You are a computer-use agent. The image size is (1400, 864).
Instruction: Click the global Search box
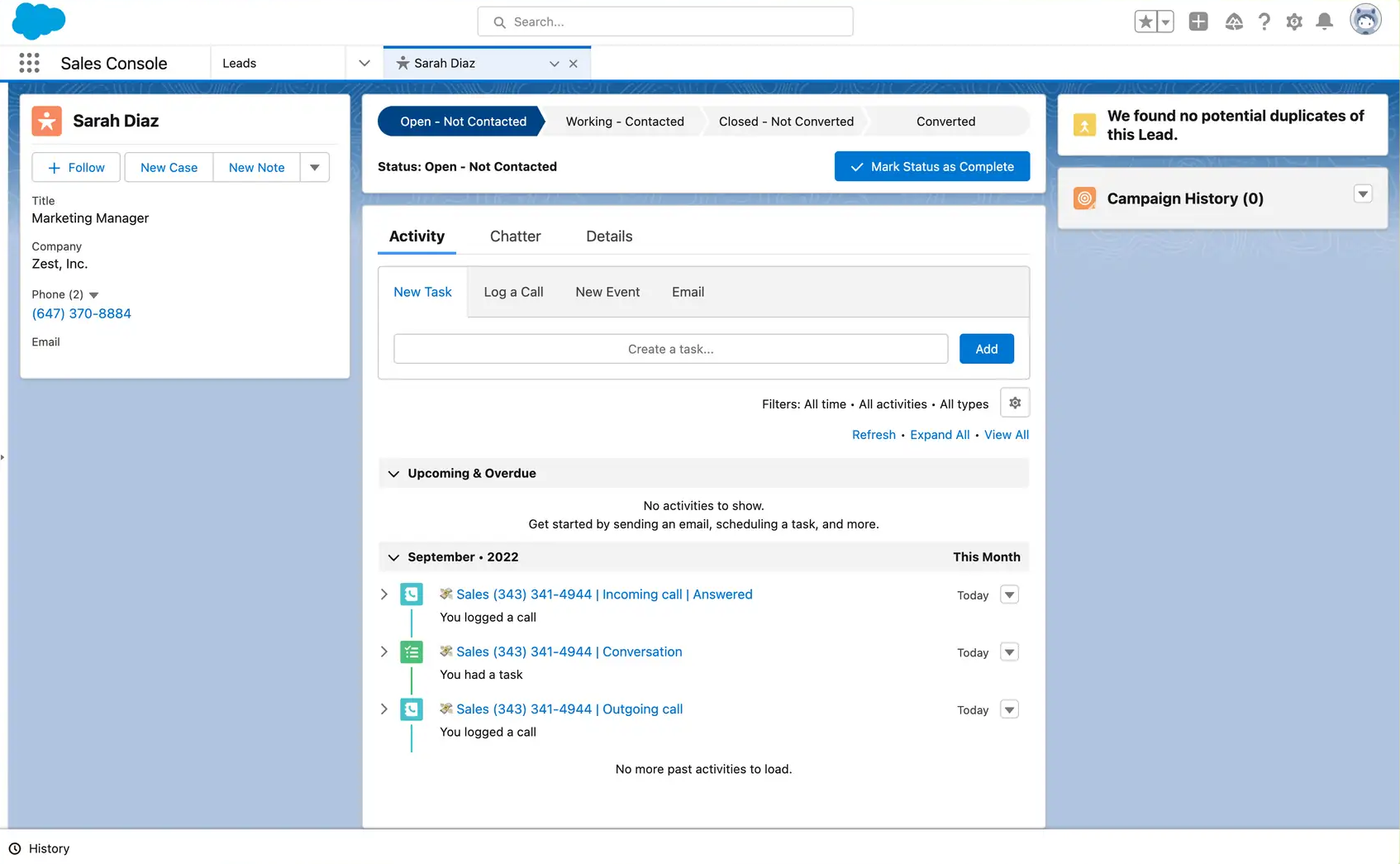coord(665,21)
